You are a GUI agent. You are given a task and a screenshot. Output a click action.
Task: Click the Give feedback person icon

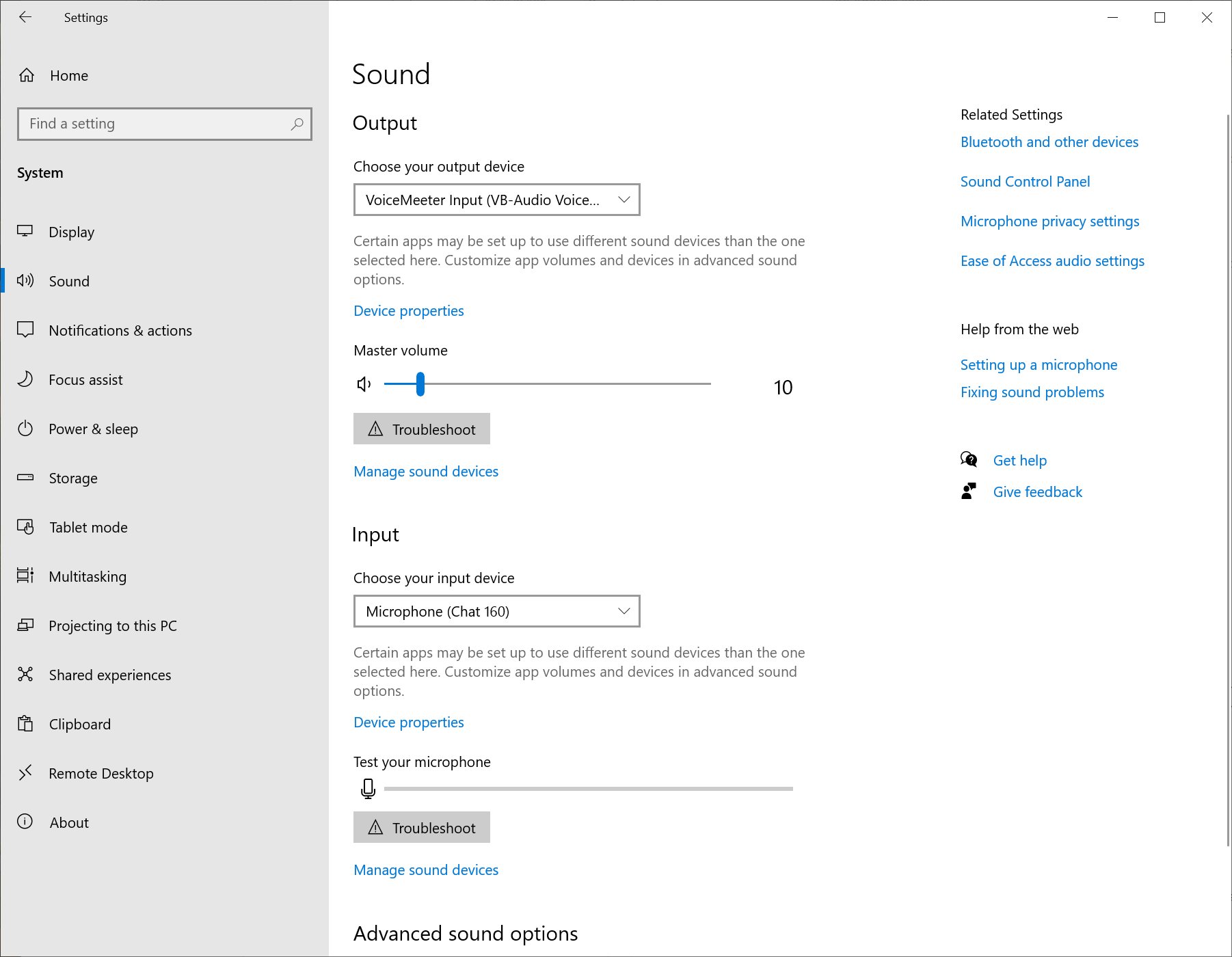[x=969, y=491]
